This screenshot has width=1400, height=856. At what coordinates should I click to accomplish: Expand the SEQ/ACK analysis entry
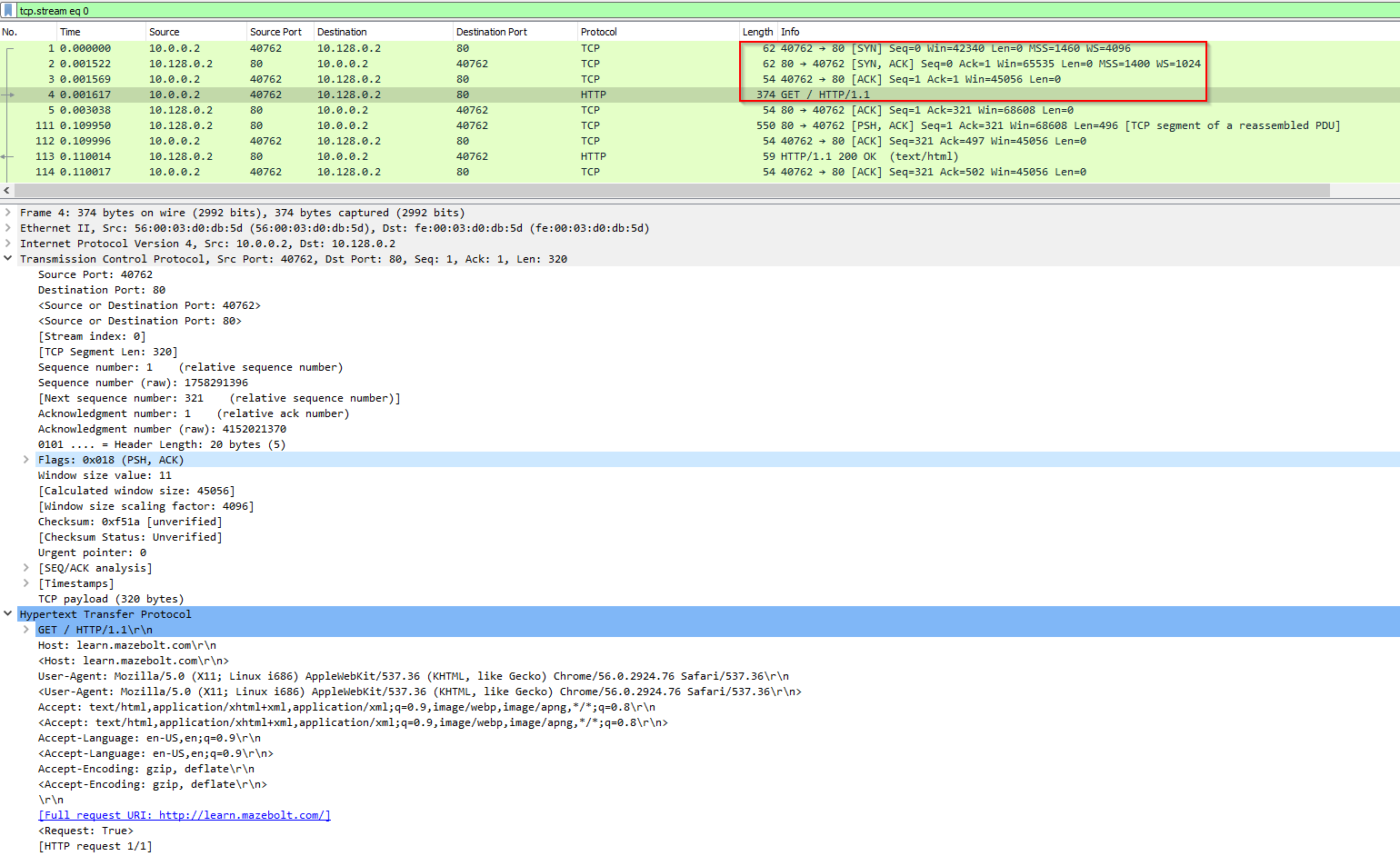pyautogui.click(x=25, y=568)
